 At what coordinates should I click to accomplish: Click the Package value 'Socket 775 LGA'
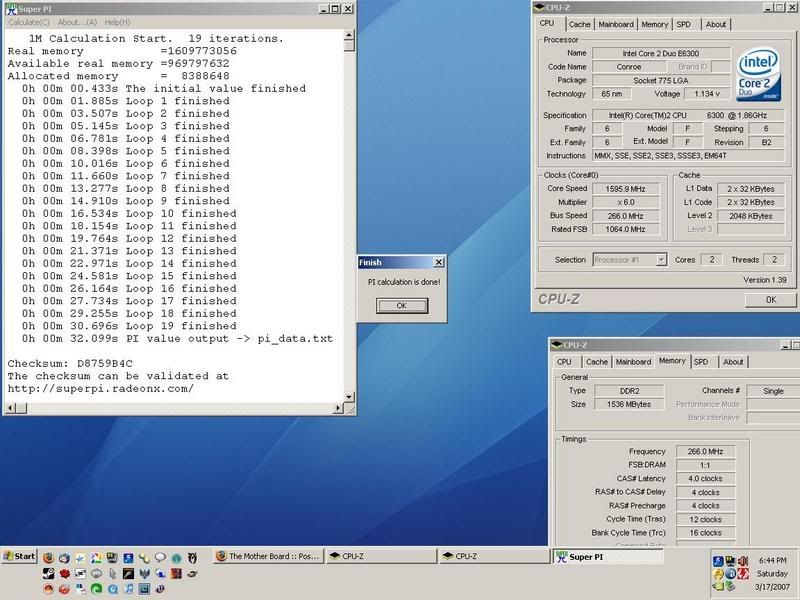tap(661, 81)
